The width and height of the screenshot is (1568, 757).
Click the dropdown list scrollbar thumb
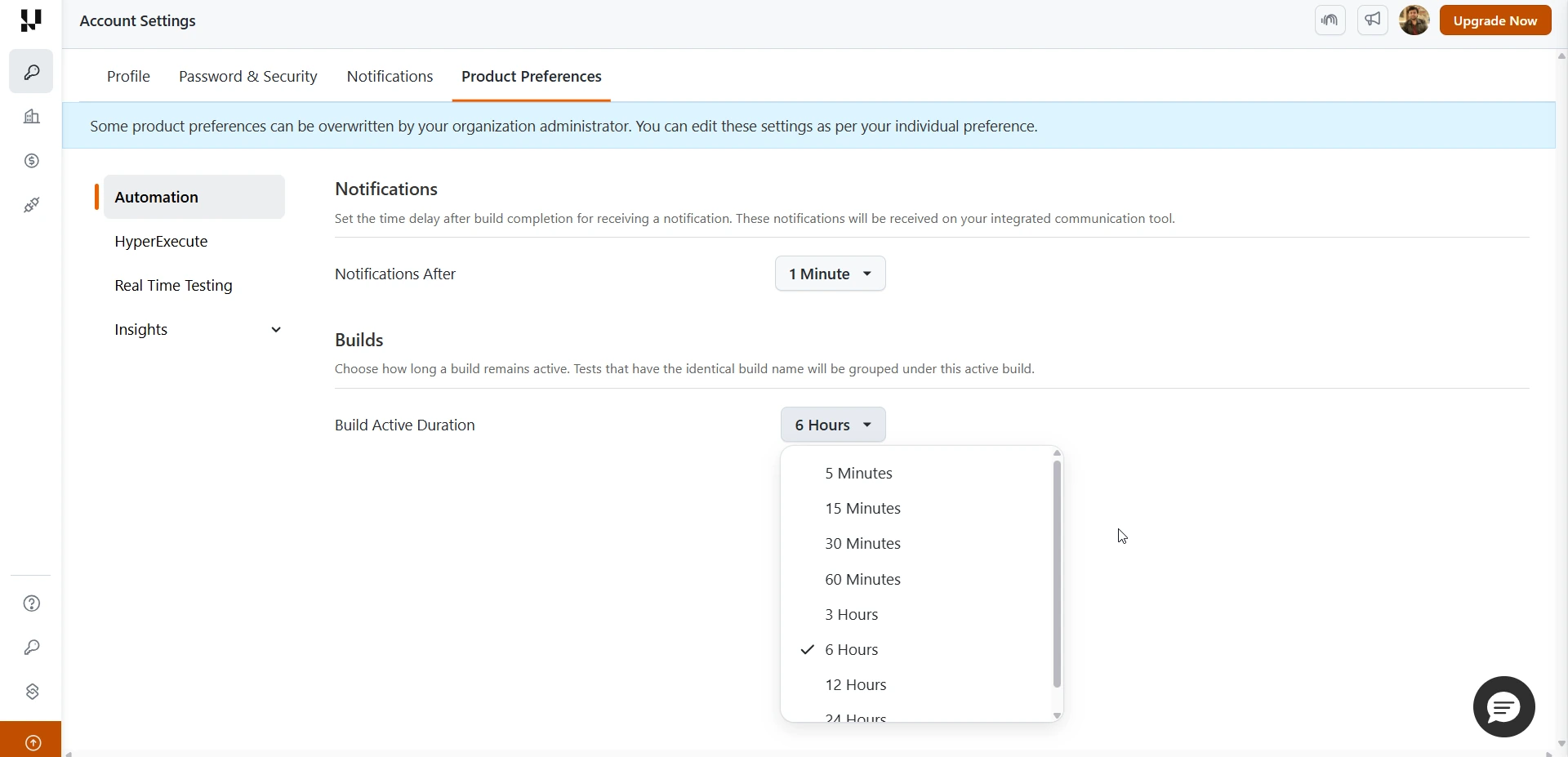pyautogui.click(x=1057, y=574)
